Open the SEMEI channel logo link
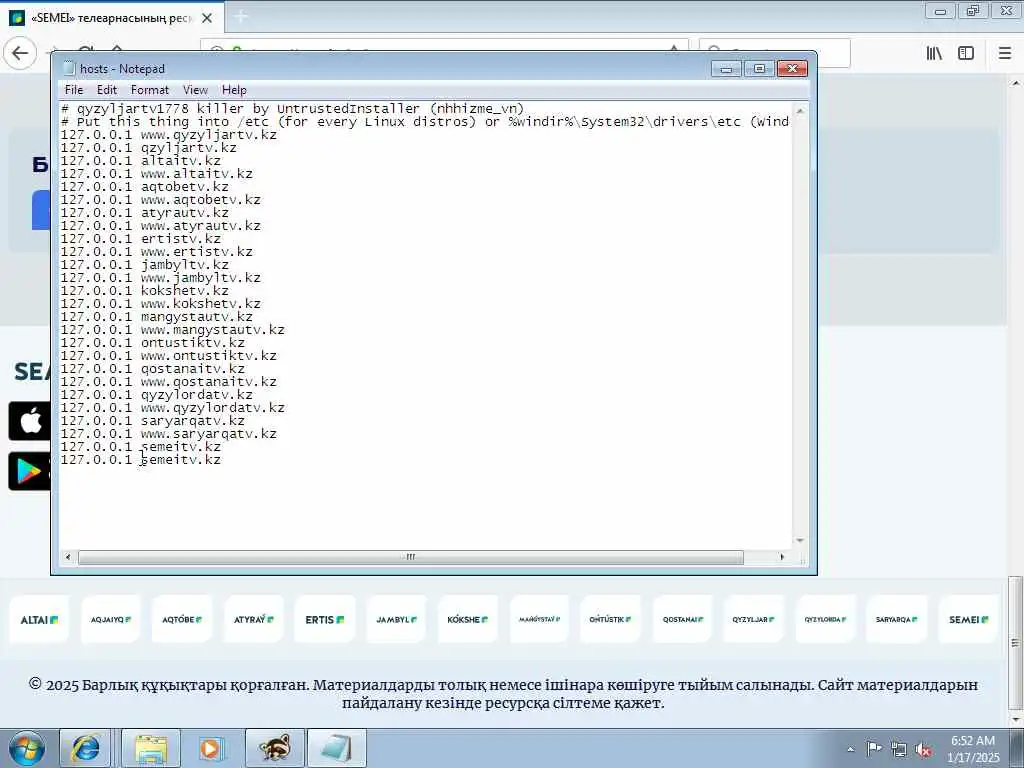The image size is (1024, 768). click(968, 619)
